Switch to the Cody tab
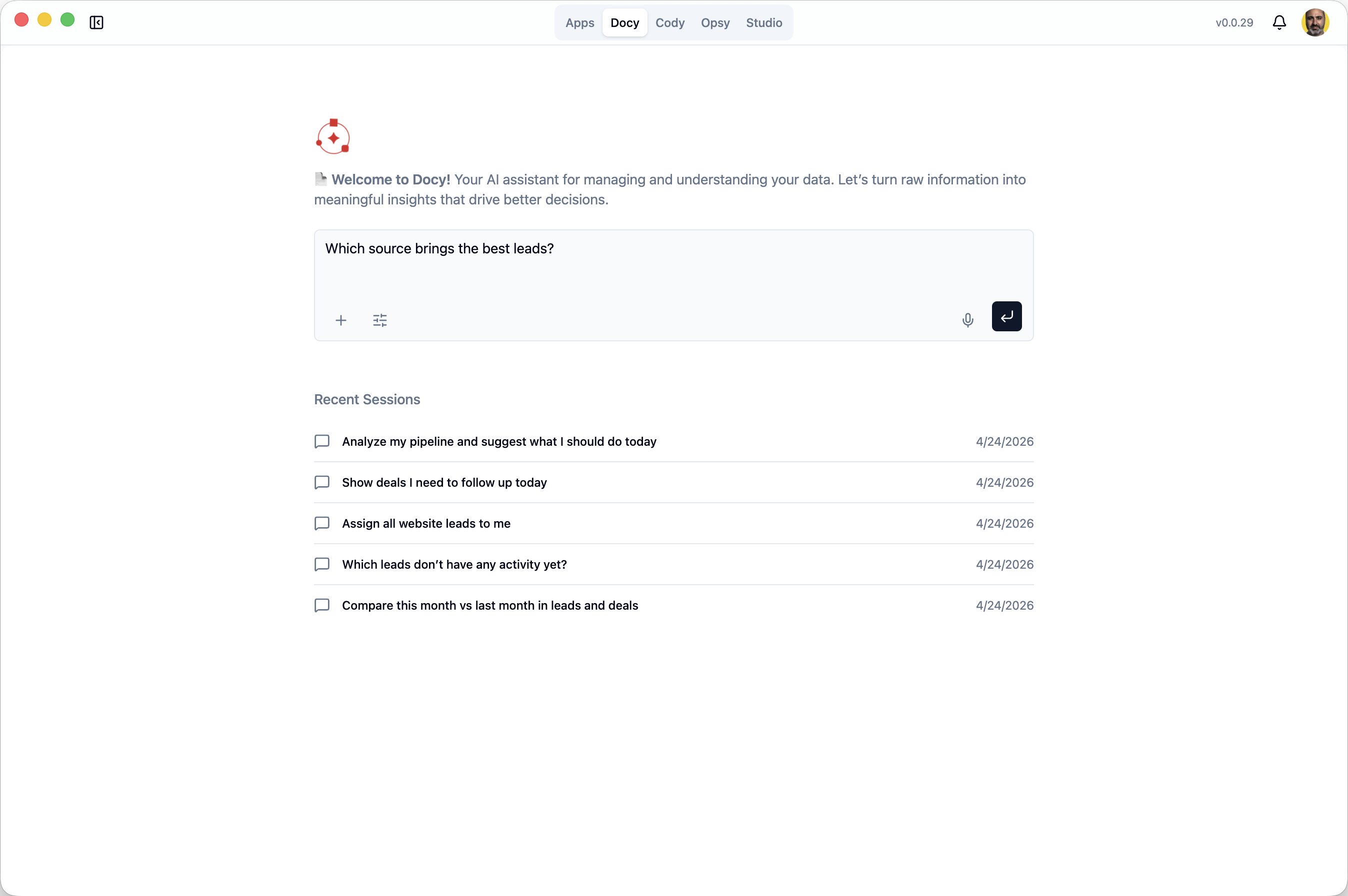This screenshot has width=1348, height=896. pyautogui.click(x=669, y=23)
